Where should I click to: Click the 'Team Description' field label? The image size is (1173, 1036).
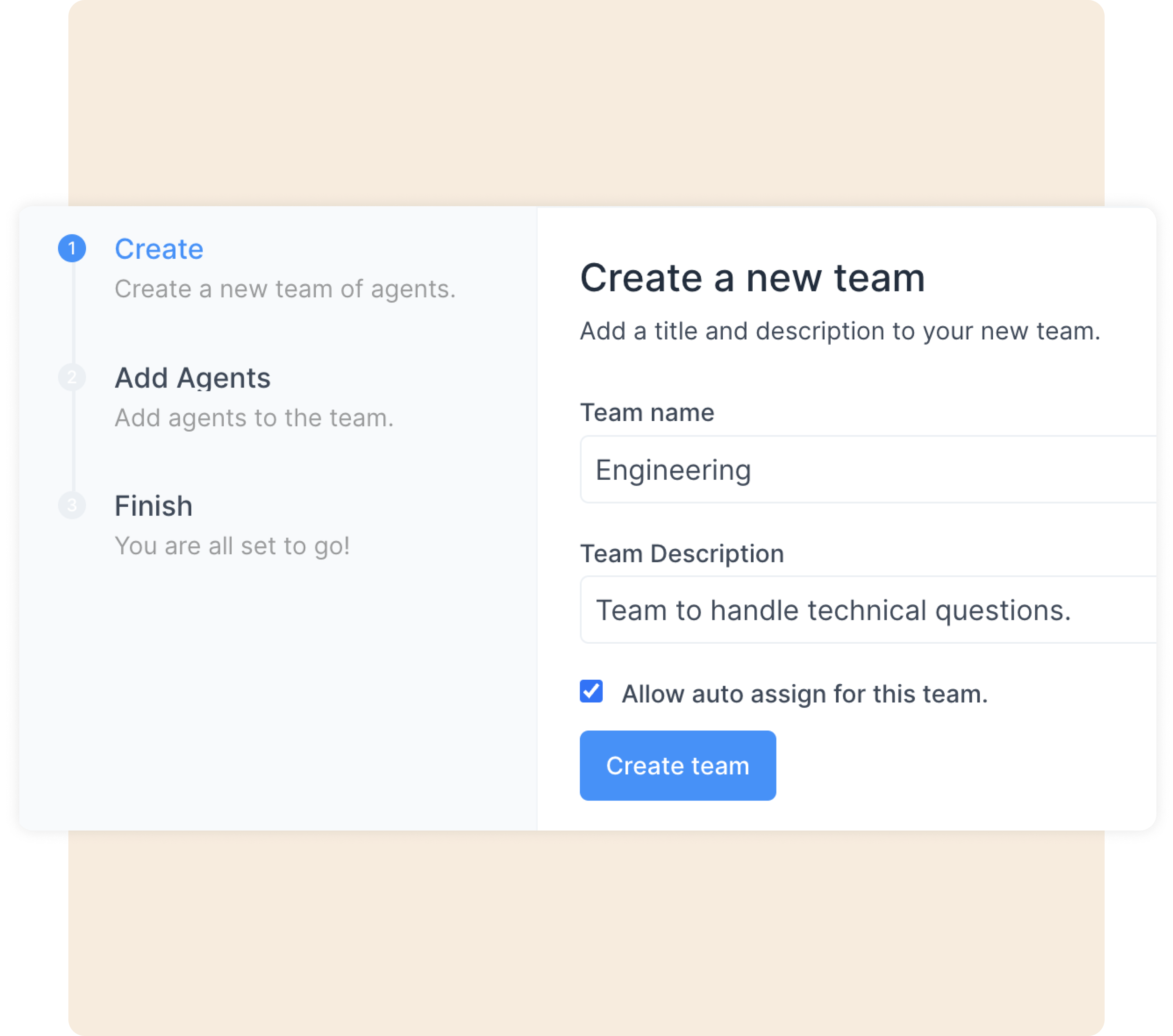[682, 554]
